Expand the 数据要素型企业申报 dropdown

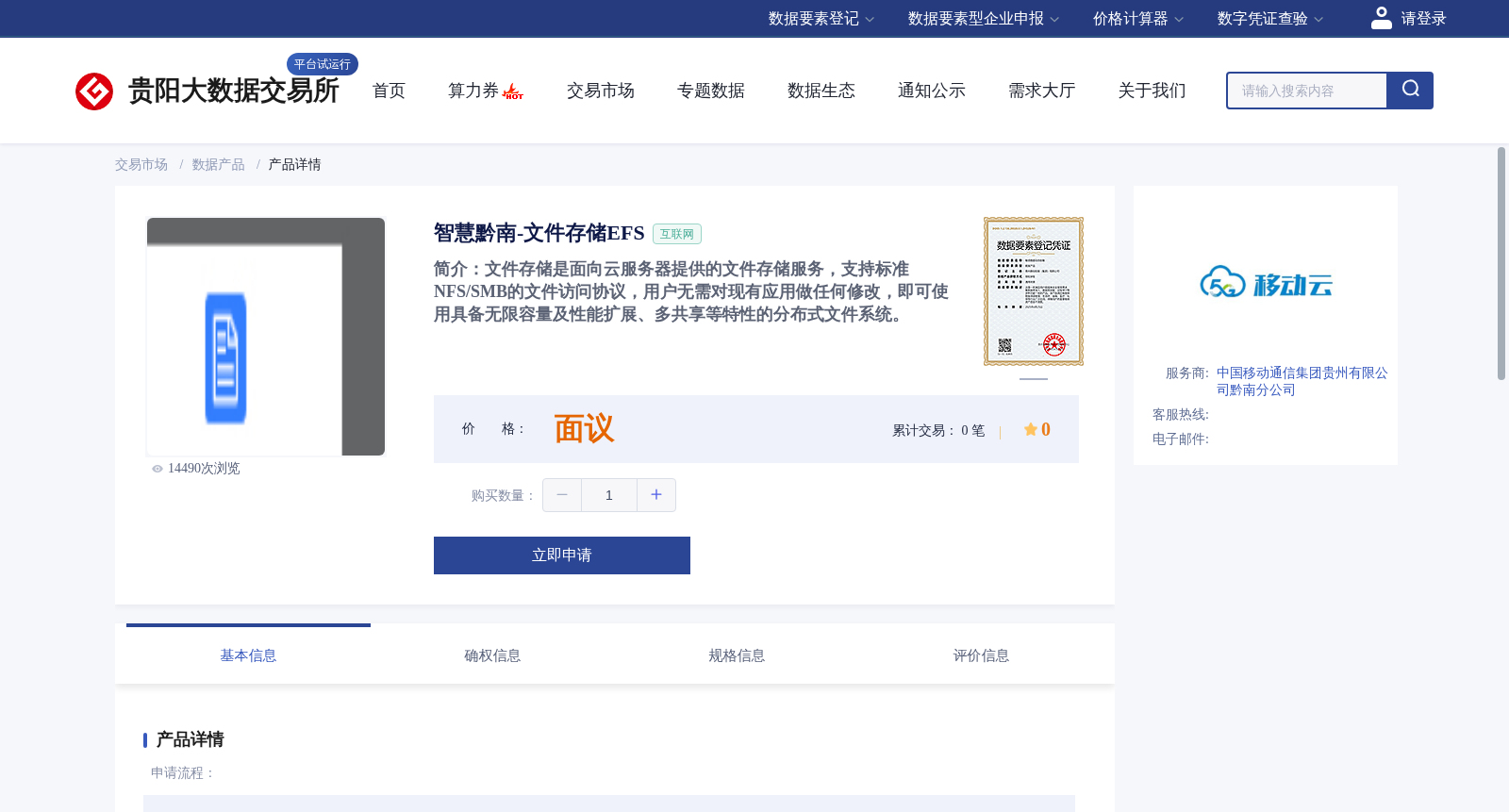984,19
